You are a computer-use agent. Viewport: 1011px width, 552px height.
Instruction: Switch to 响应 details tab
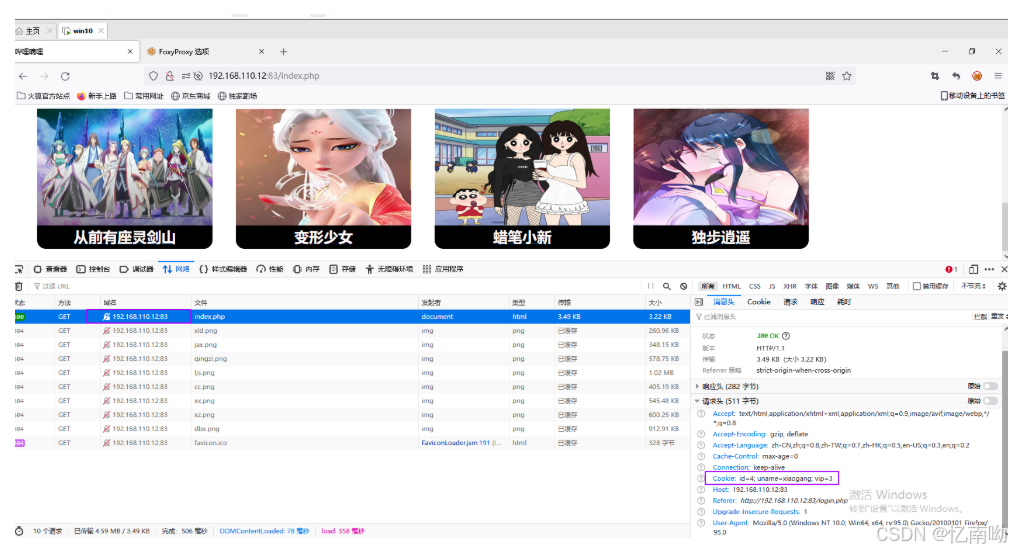(818, 302)
